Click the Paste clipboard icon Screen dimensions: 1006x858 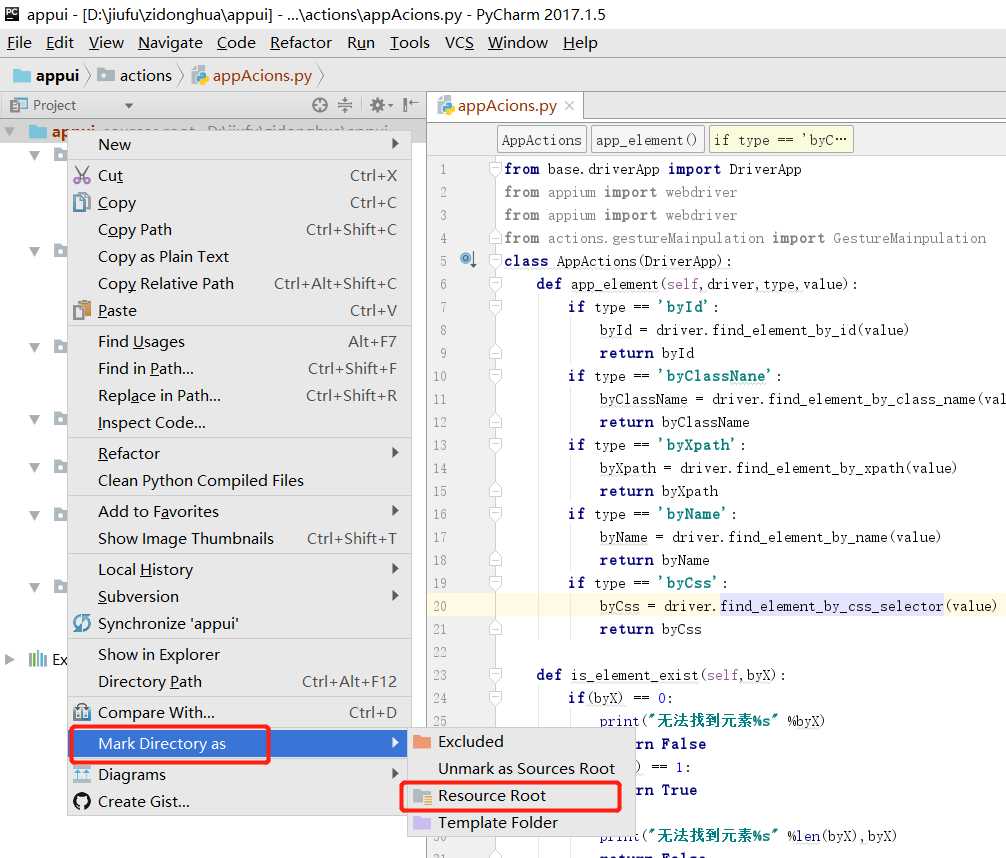tap(81, 310)
